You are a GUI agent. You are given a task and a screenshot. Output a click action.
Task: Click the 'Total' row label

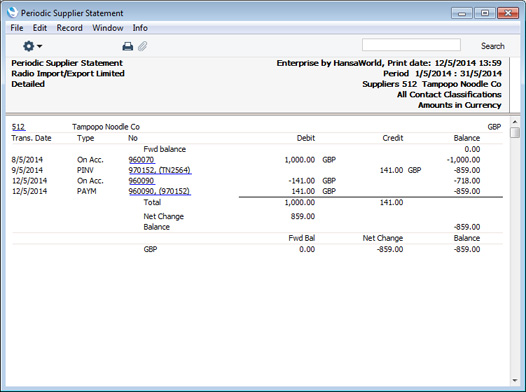(152, 203)
